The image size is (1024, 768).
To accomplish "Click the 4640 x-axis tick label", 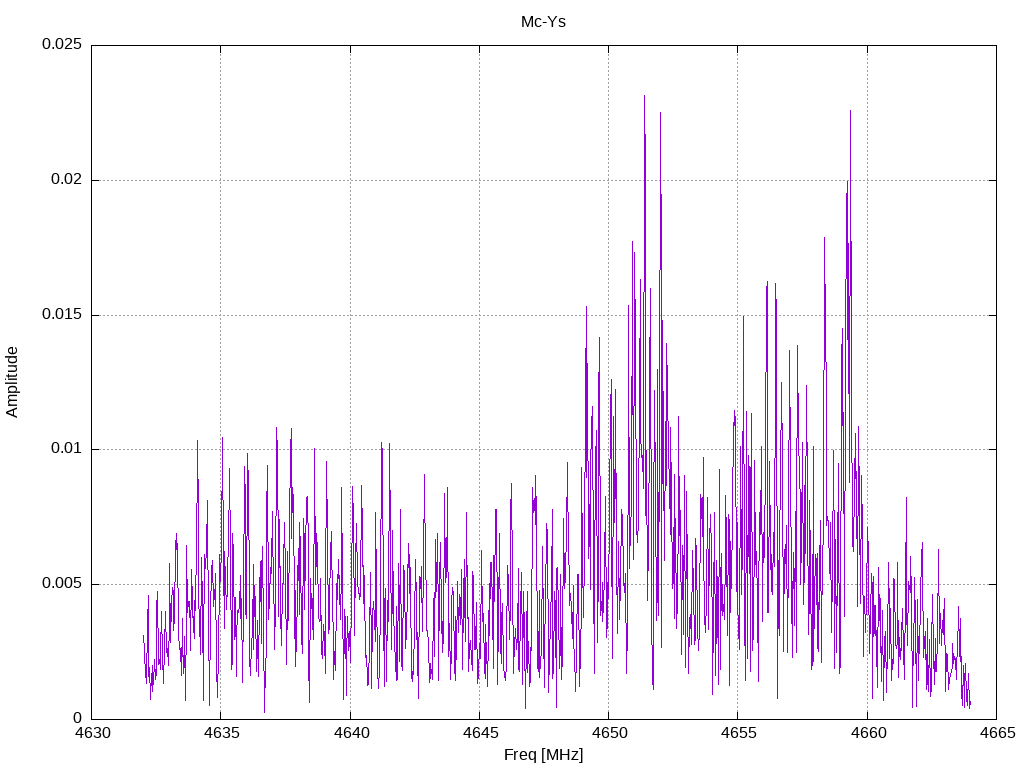I will pyautogui.click(x=351, y=733).
